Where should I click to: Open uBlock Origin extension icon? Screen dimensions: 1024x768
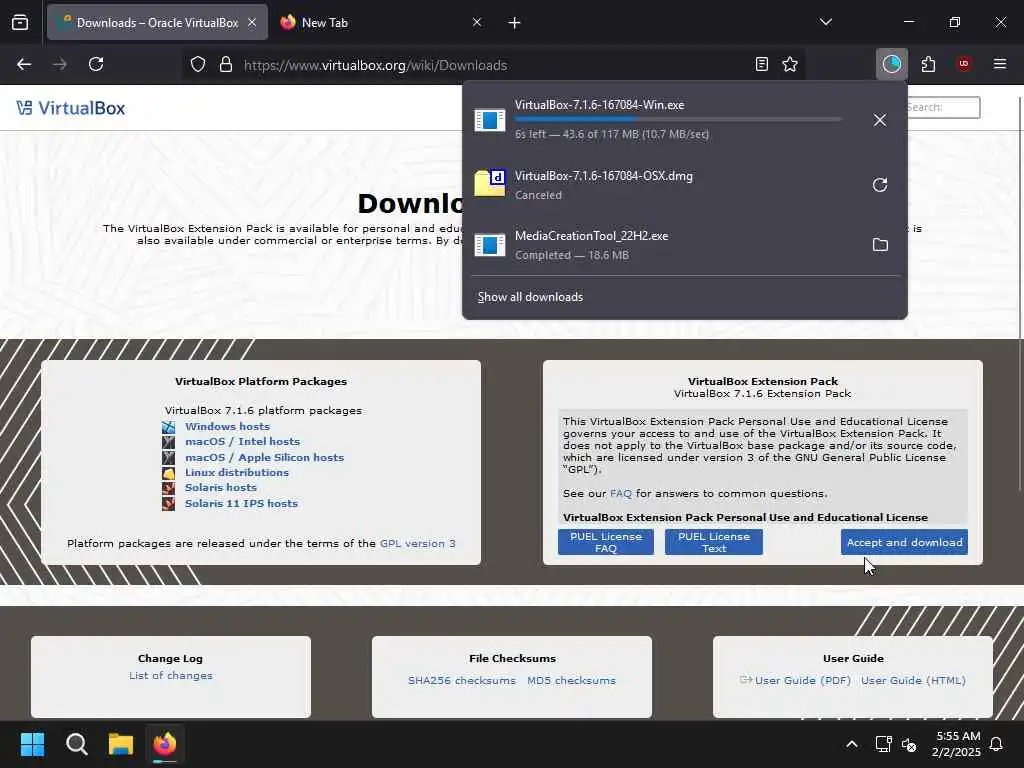[964, 64]
